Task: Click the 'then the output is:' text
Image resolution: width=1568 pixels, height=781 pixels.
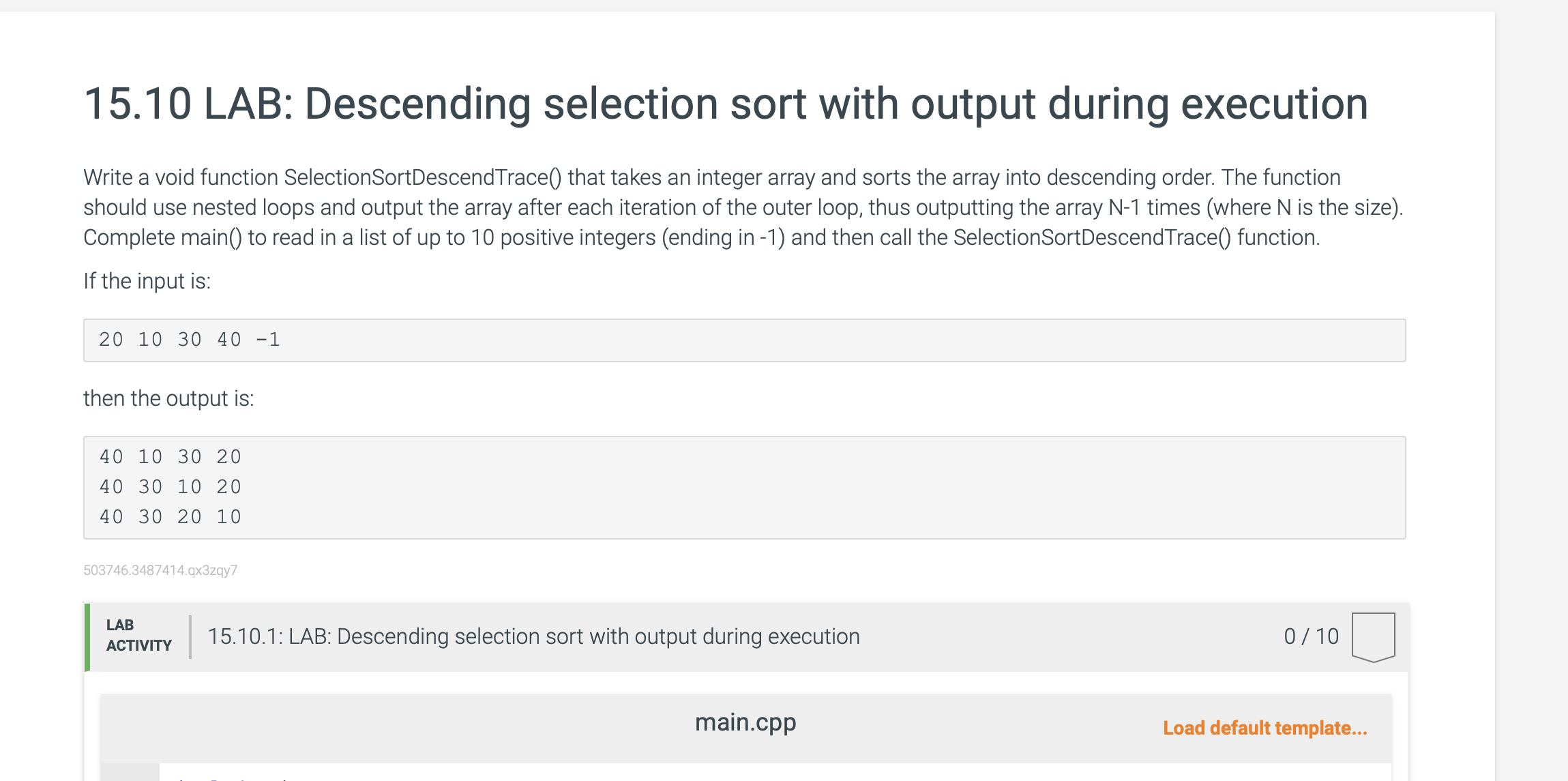Action: coord(168,398)
